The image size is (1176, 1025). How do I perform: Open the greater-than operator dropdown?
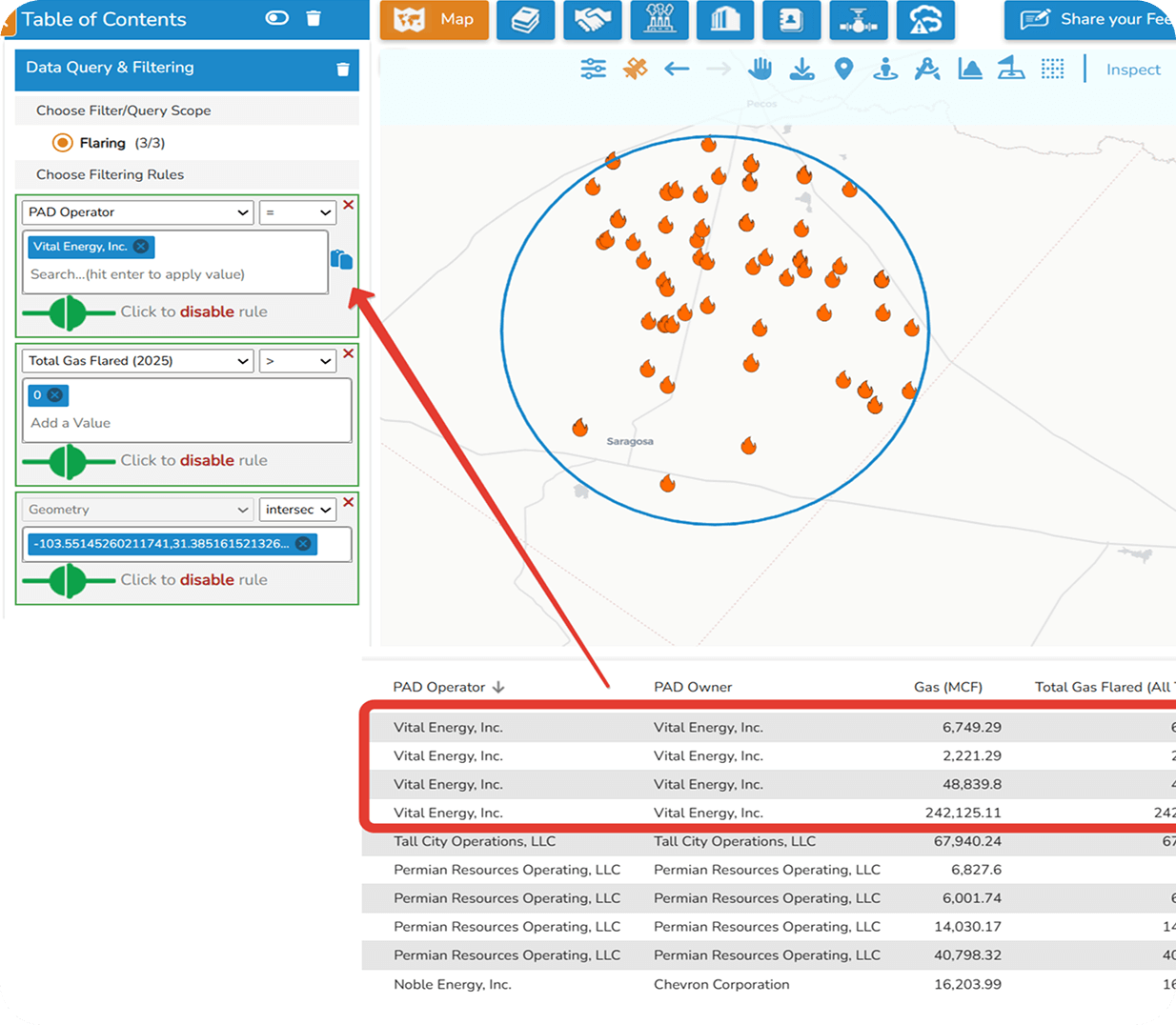pos(297,361)
